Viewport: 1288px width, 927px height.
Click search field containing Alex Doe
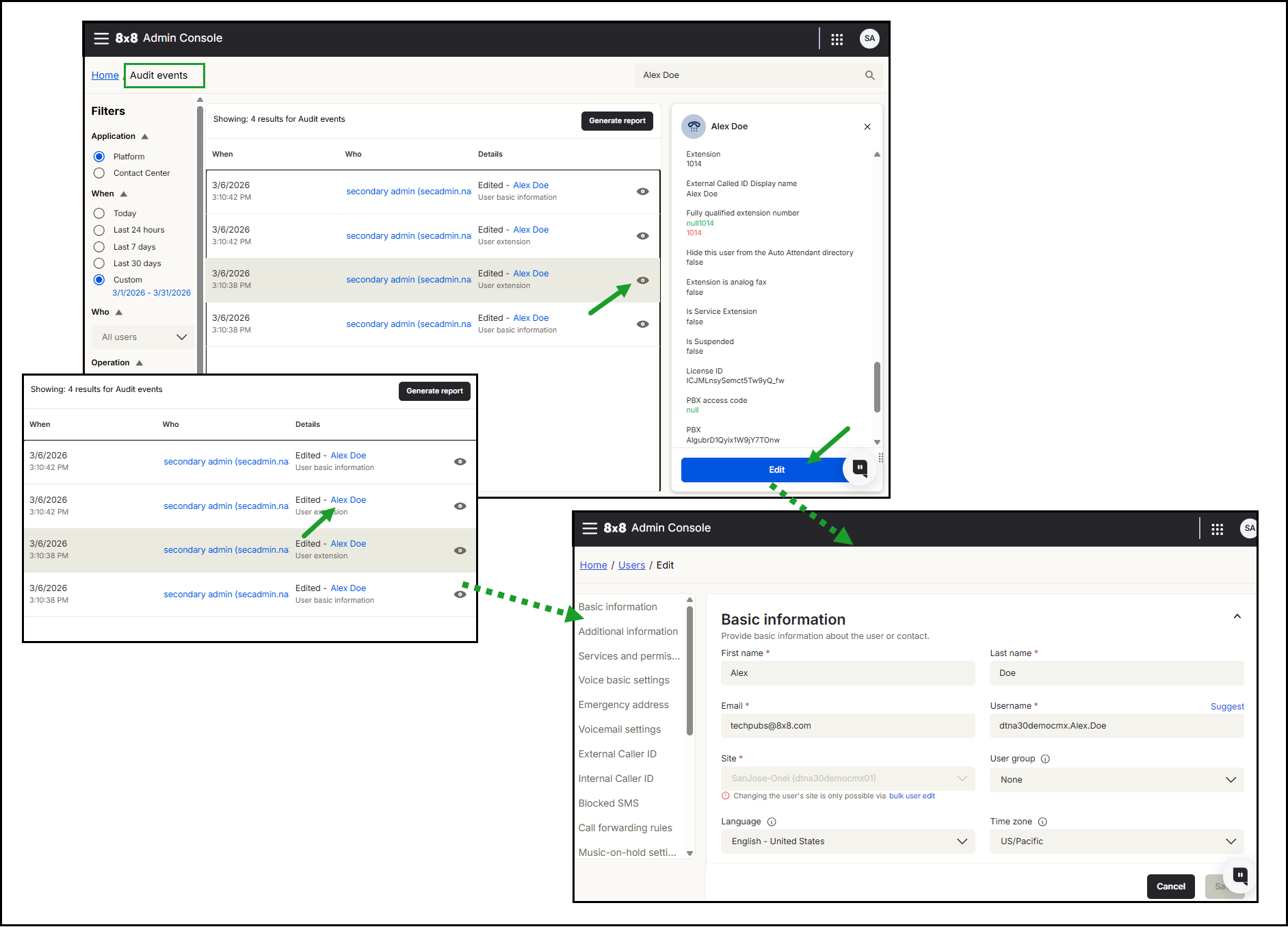pyautogui.click(x=758, y=75)
